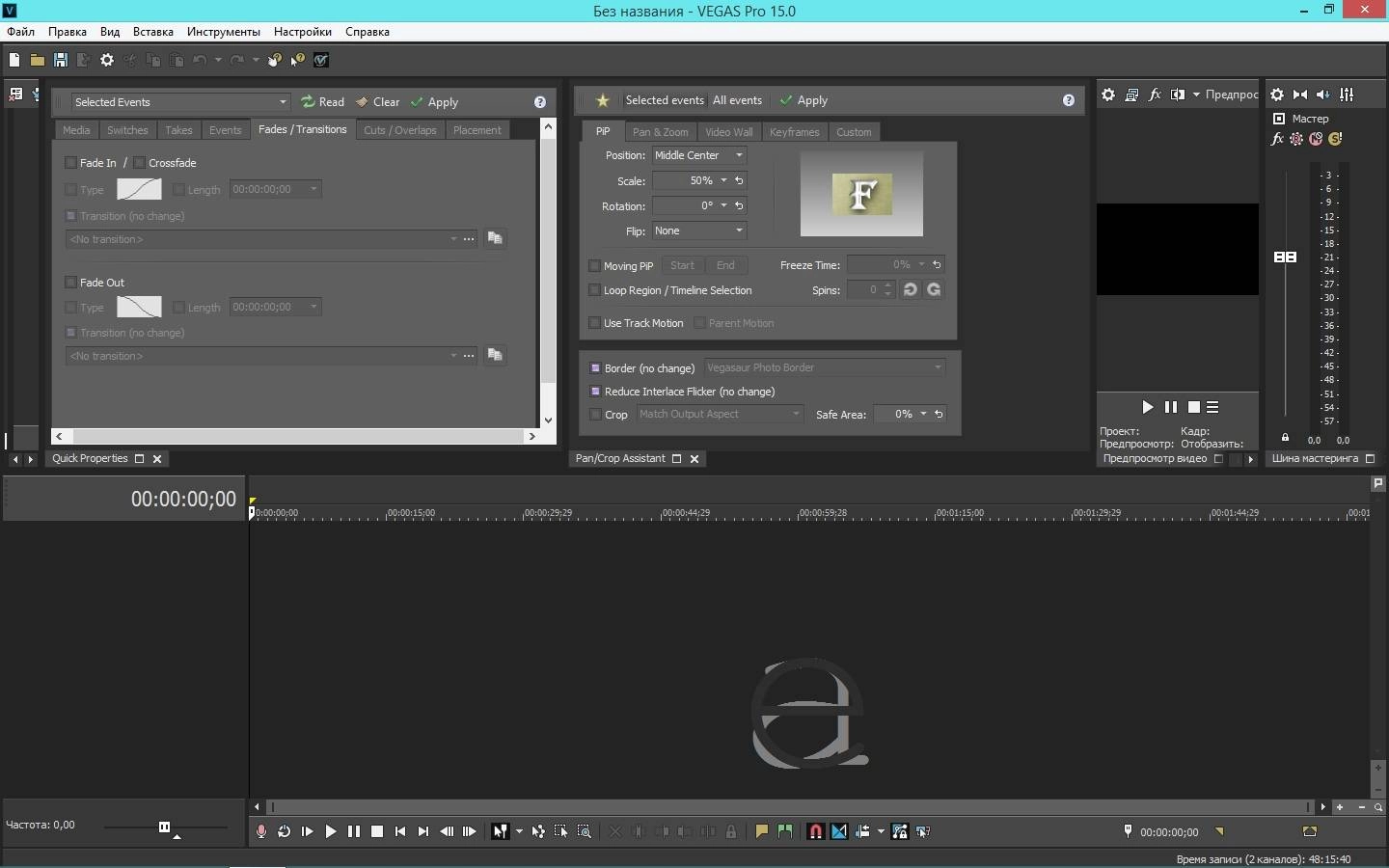Screen dimensions: 1389x868
Task: Toggle split screen view in video preview
Action: pos(1178,95)
